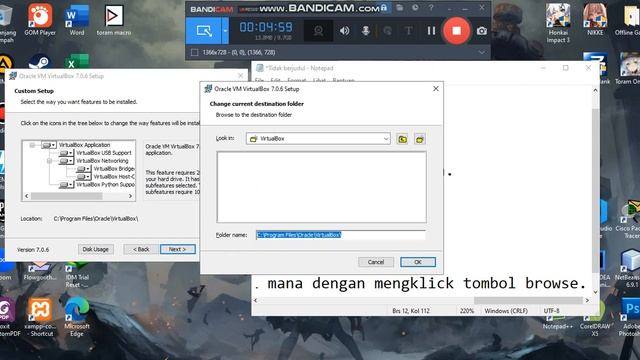Open Bandicam help question mark
The image size is (640, 360).
[x=431, y=8]
